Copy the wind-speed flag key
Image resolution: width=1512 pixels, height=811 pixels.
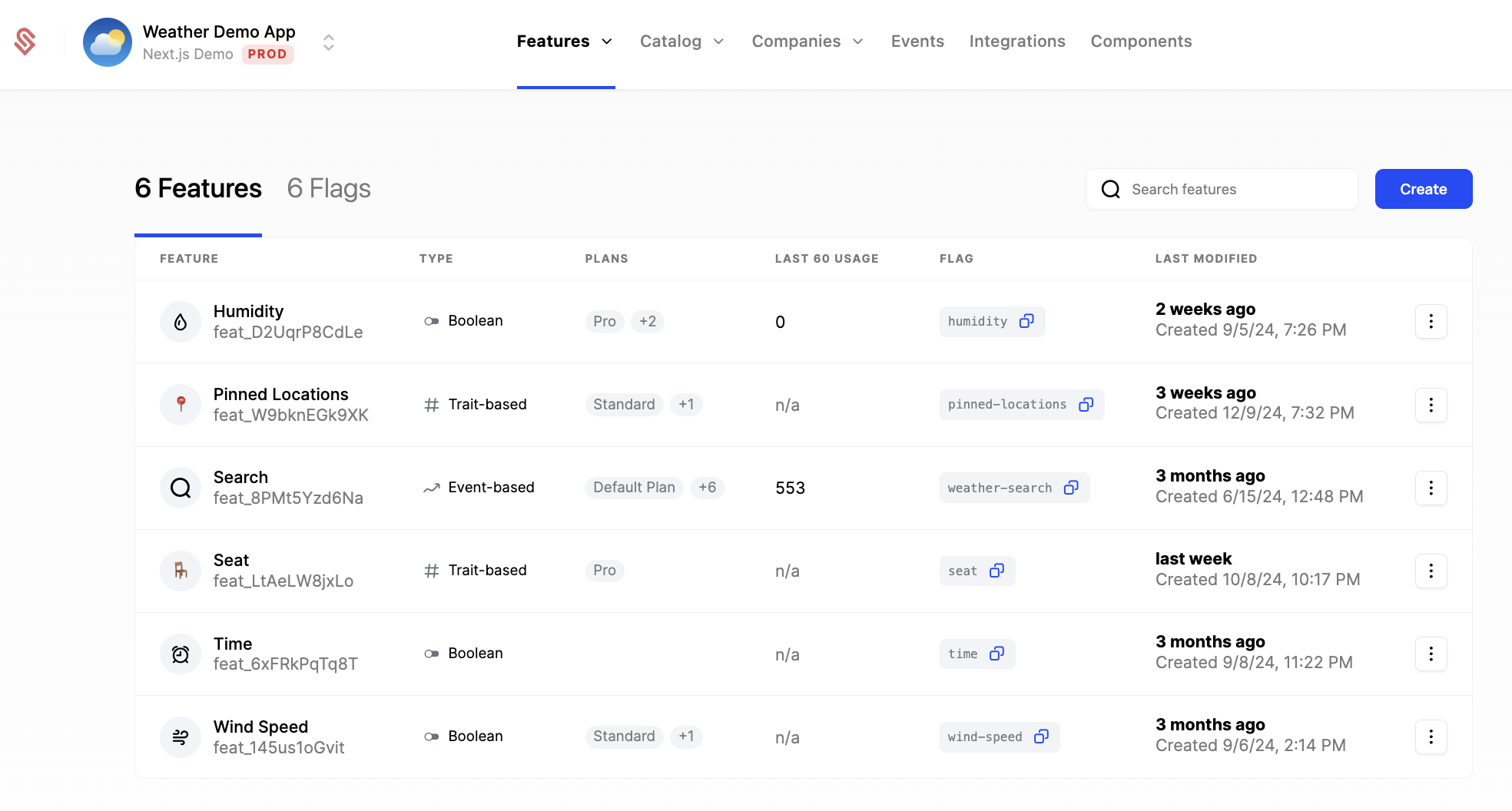tap(1042, 737)
